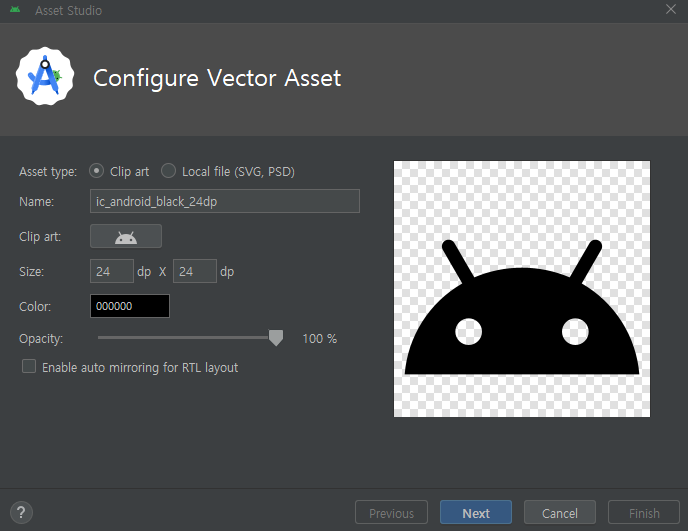Image resolution: width=688 pixels, height=531 pixels.
Task: Click the Asset type label
Action: [x=48, y=172]
